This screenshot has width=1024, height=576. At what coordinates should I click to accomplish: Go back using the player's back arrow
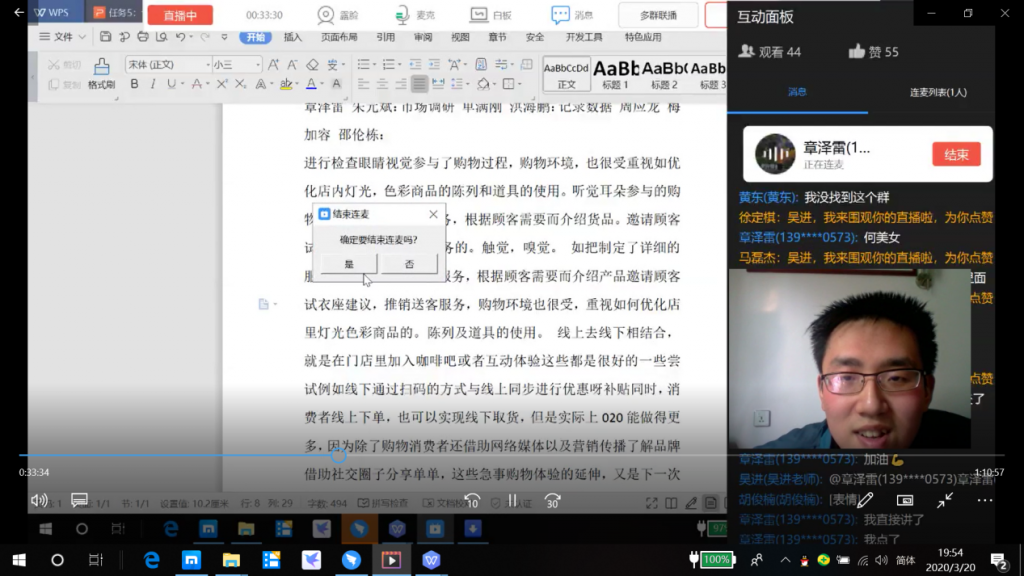pos(18,12)
